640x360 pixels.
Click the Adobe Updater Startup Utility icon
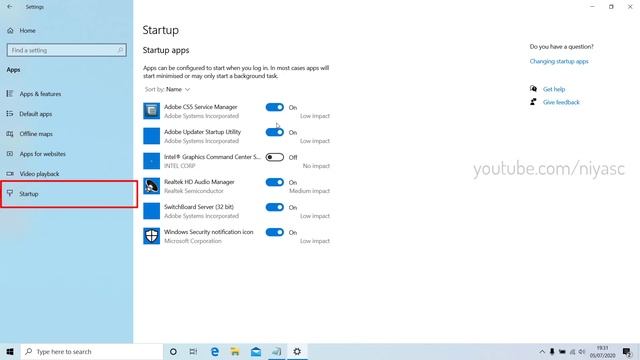[x=151, y=136]
